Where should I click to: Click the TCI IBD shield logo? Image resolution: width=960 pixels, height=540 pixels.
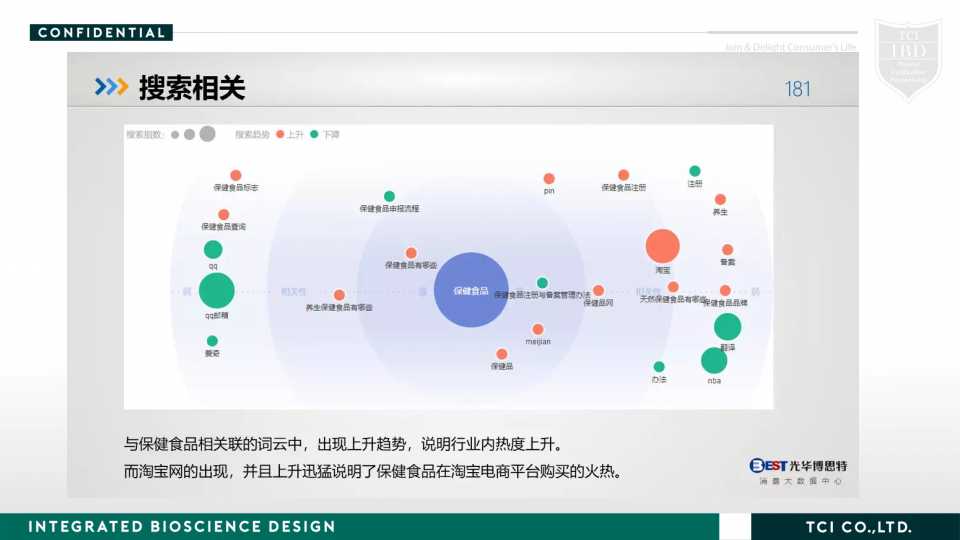point(907,58)
